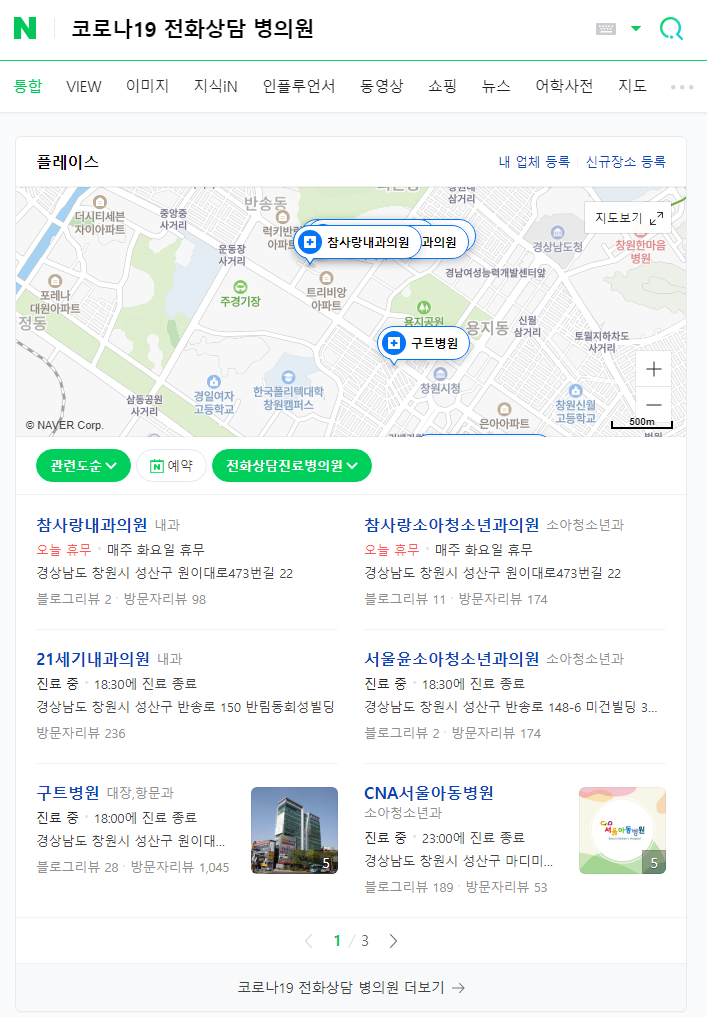Click 내 업체 등록 link
The width and height of the screenshot is (707, 1017).
(x=534, y=162)
